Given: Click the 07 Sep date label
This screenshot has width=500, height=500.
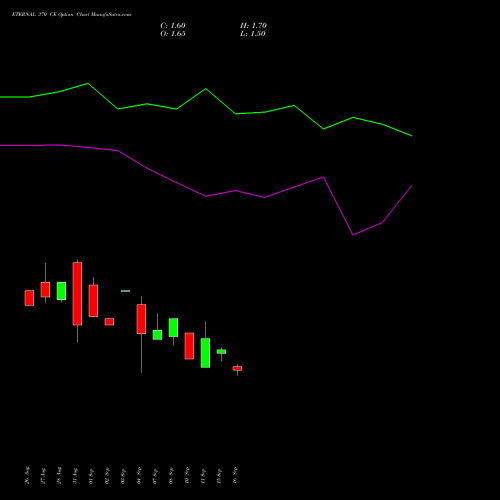Looking at the screenshot, I should [x=155, y=475].
